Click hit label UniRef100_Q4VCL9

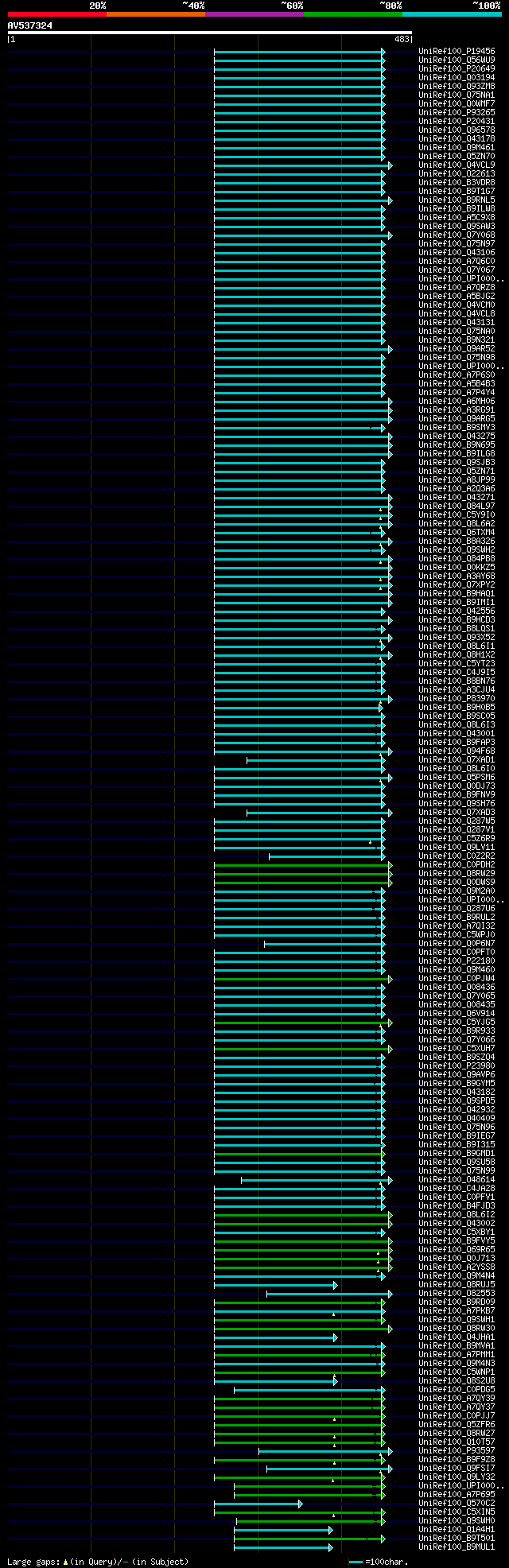(457, 165)
